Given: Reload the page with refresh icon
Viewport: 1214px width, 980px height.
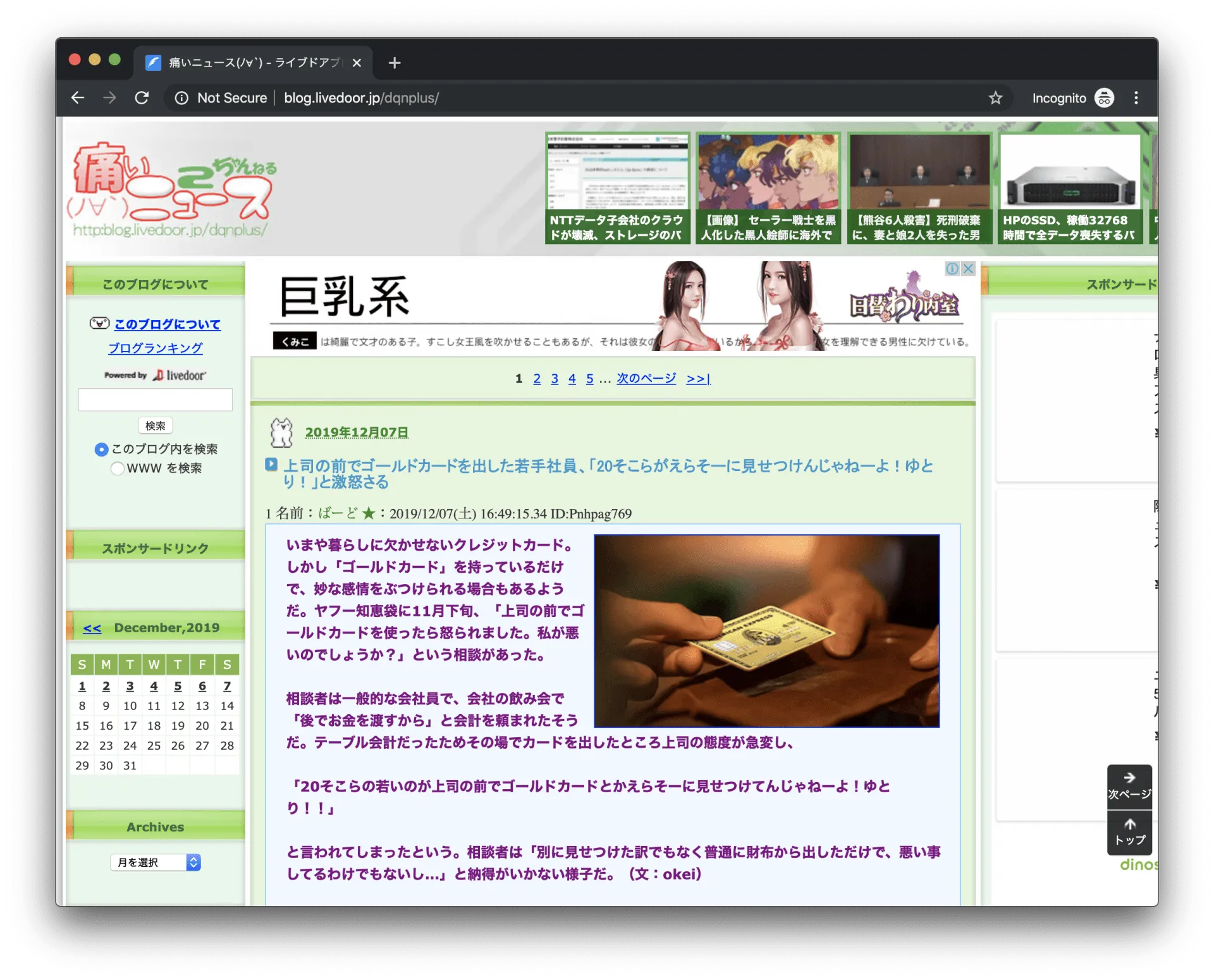Looking at the screenshot, I should [142, 98].
